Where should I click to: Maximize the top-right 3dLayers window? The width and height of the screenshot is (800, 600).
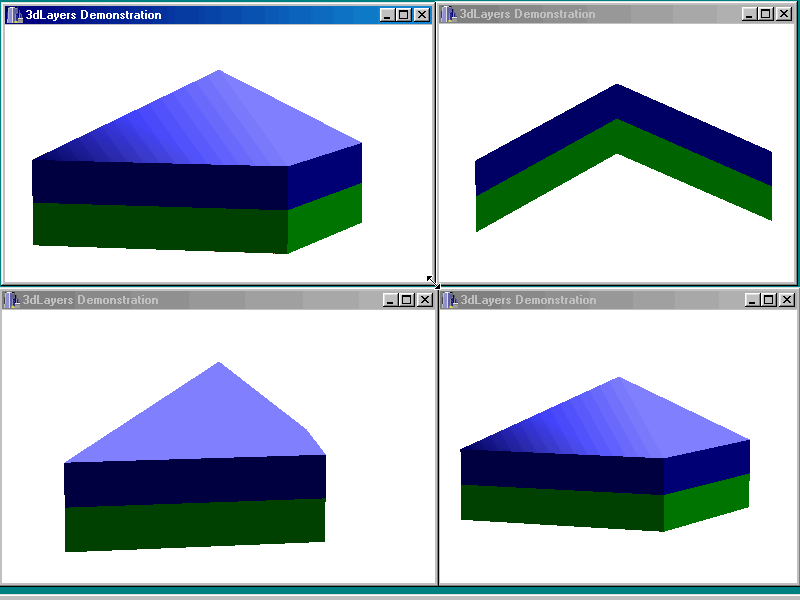coord(766,15)
